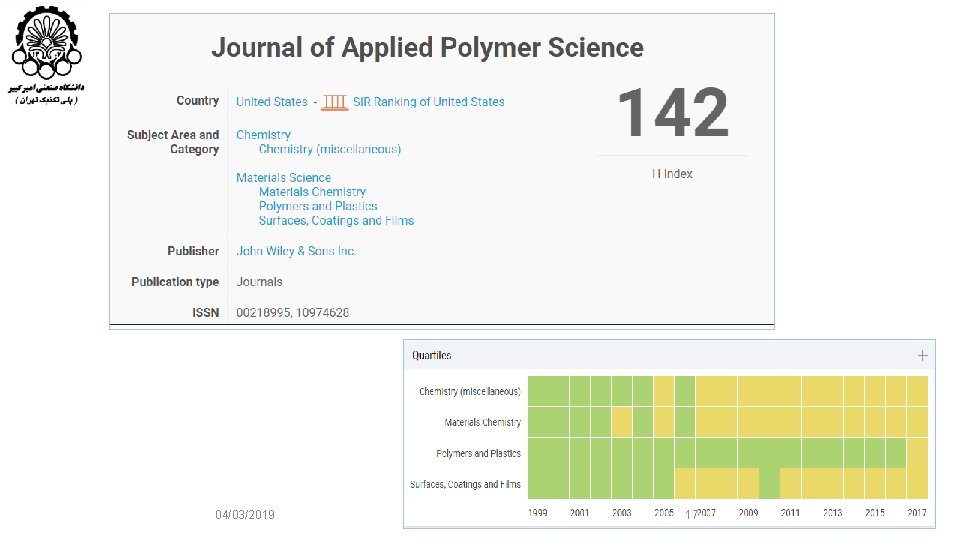Open the Chemistry (miscellaneous) category link
The image size is (960, 540).
click(329, 149)
